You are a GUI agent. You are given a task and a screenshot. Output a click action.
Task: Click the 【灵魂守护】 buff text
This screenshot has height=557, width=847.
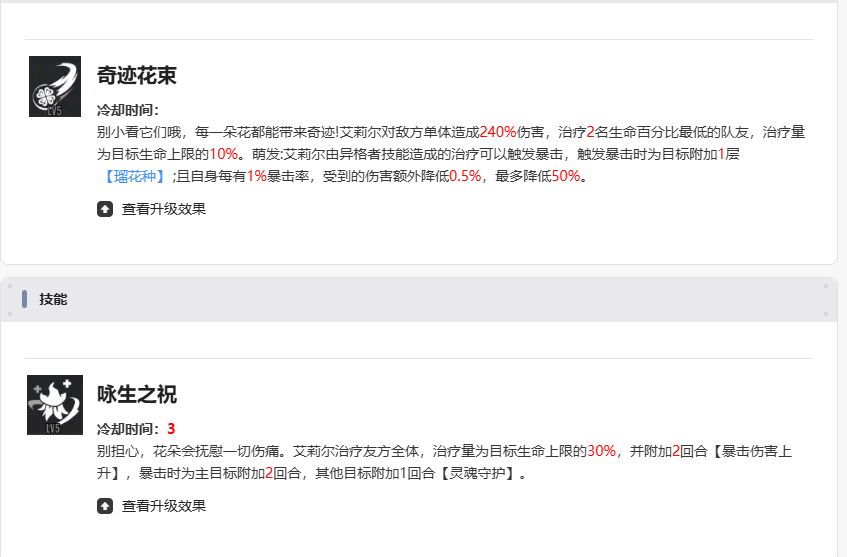(x=478, y=473)
